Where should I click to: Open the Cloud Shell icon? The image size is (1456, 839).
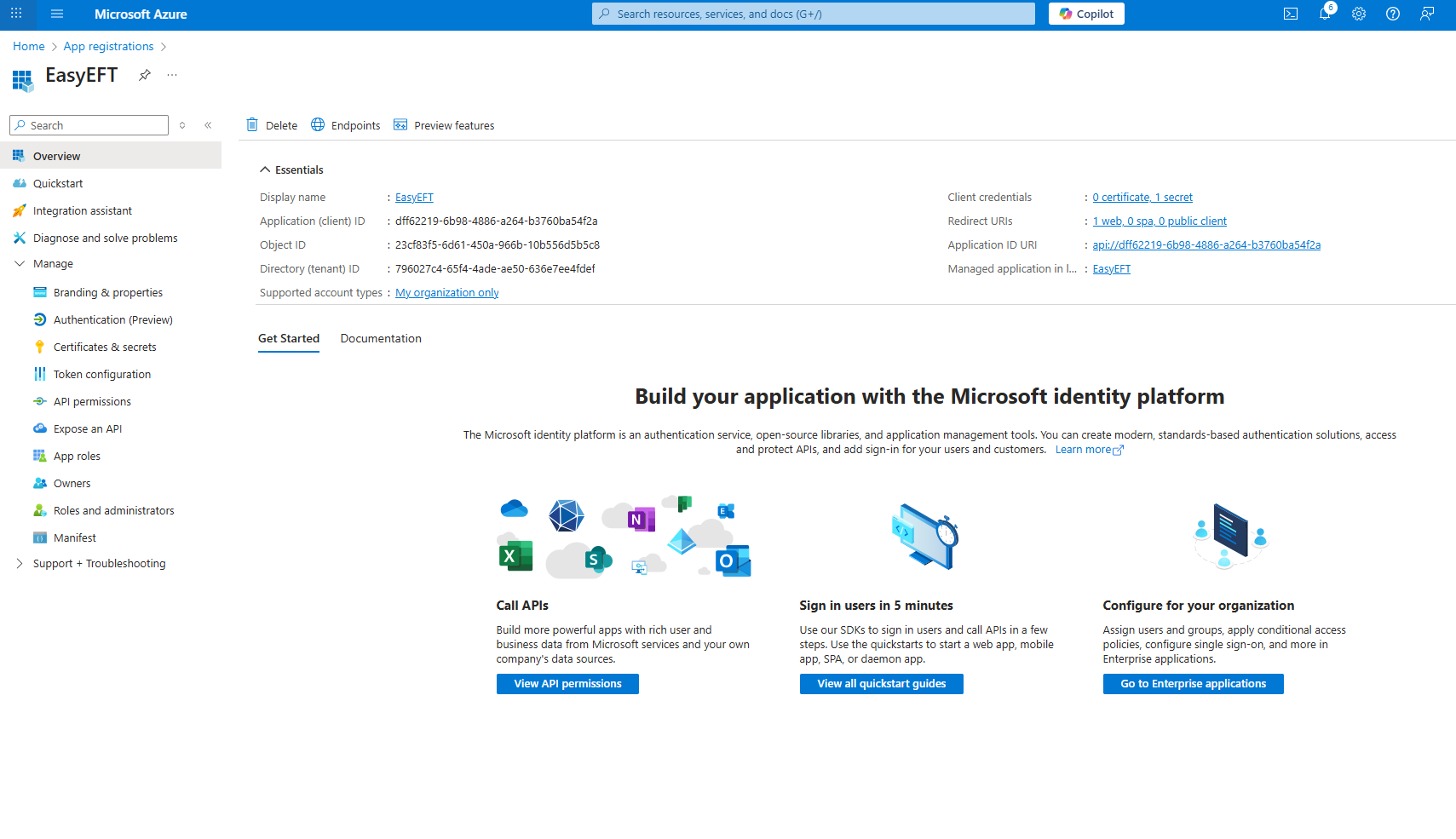pyautogui.click(x=1291, y=14)
